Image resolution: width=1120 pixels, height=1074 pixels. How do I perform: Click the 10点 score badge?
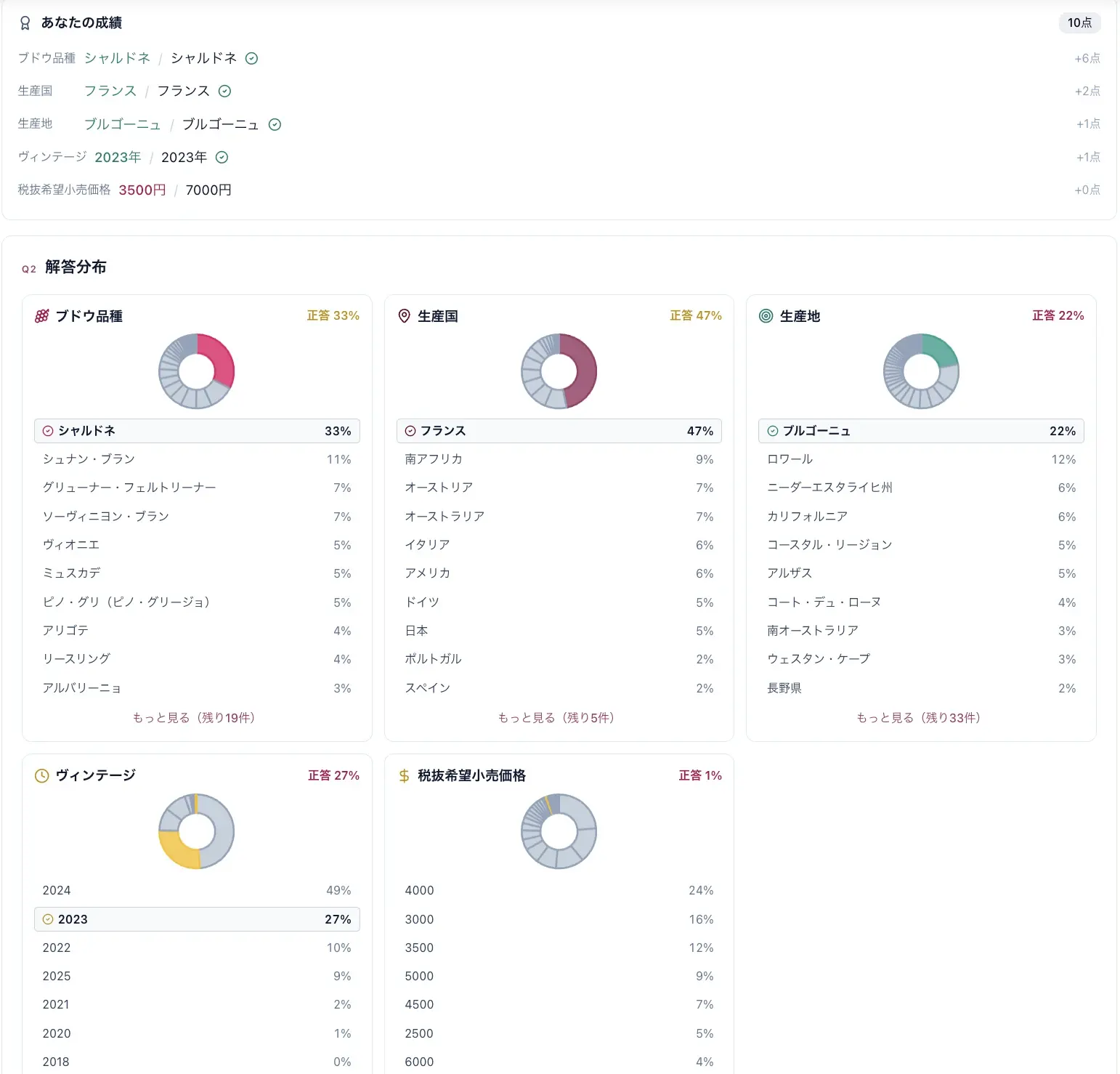(x=1079, y=23)
